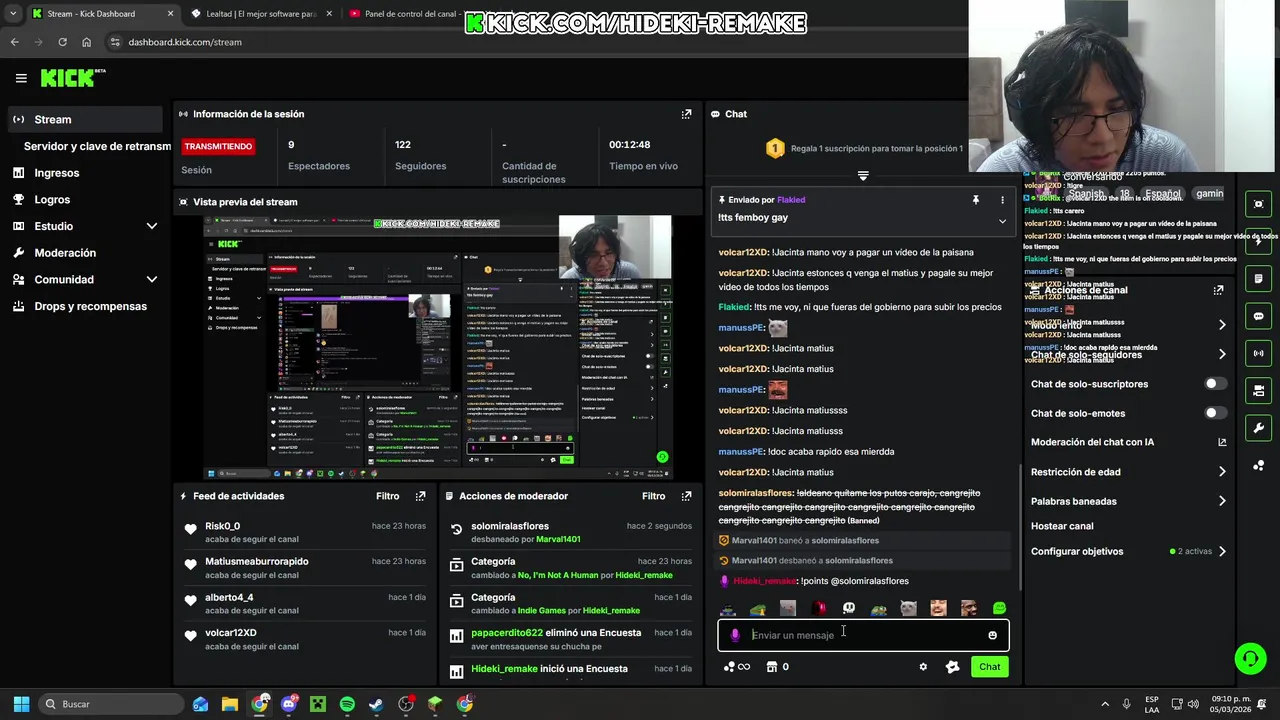Image resolution: width=1280 pixels, height=720 pixels.
Task: Open the hamburger sidebar menu
Action: (x=21, y=78)
